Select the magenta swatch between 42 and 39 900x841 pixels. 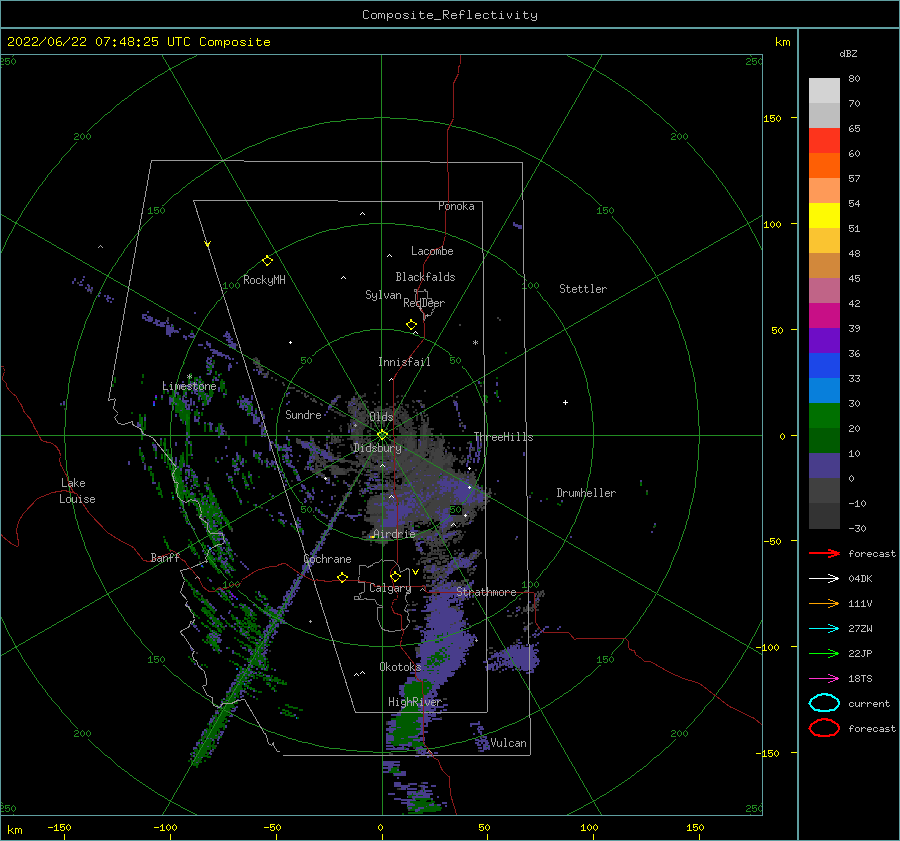(x=824, y=316)
